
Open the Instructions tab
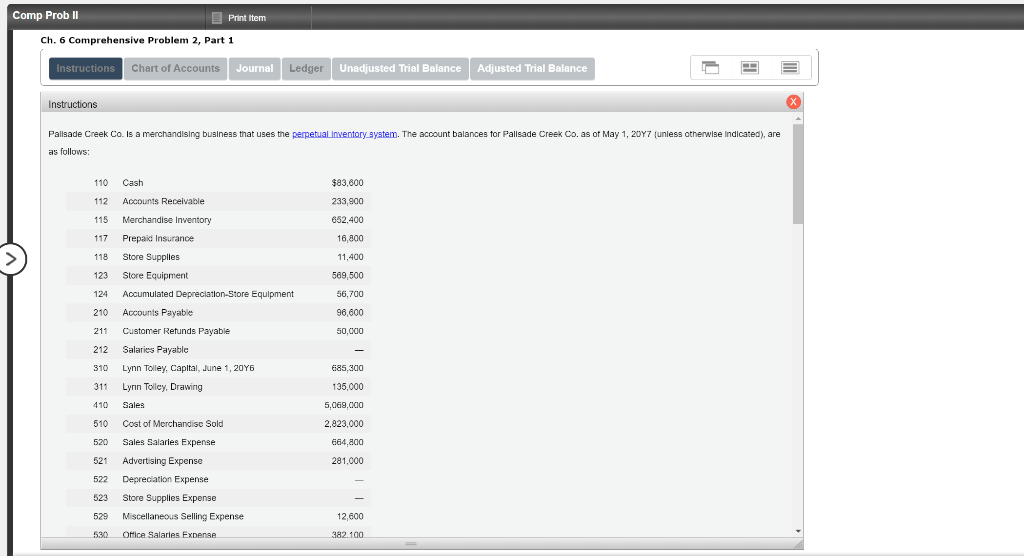(x=86, y=69)
